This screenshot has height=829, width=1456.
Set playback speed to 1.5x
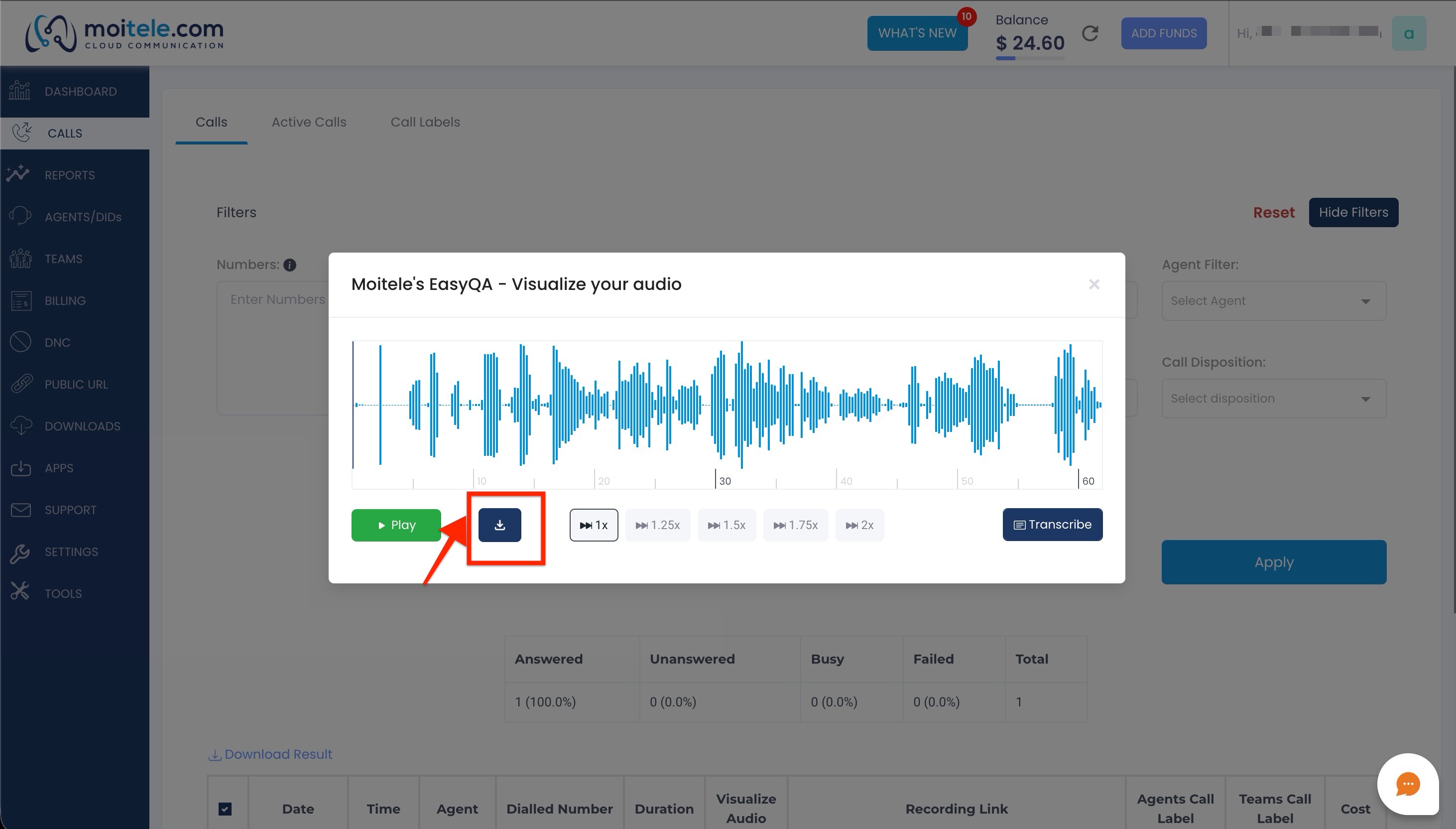[x=727, y=525]
